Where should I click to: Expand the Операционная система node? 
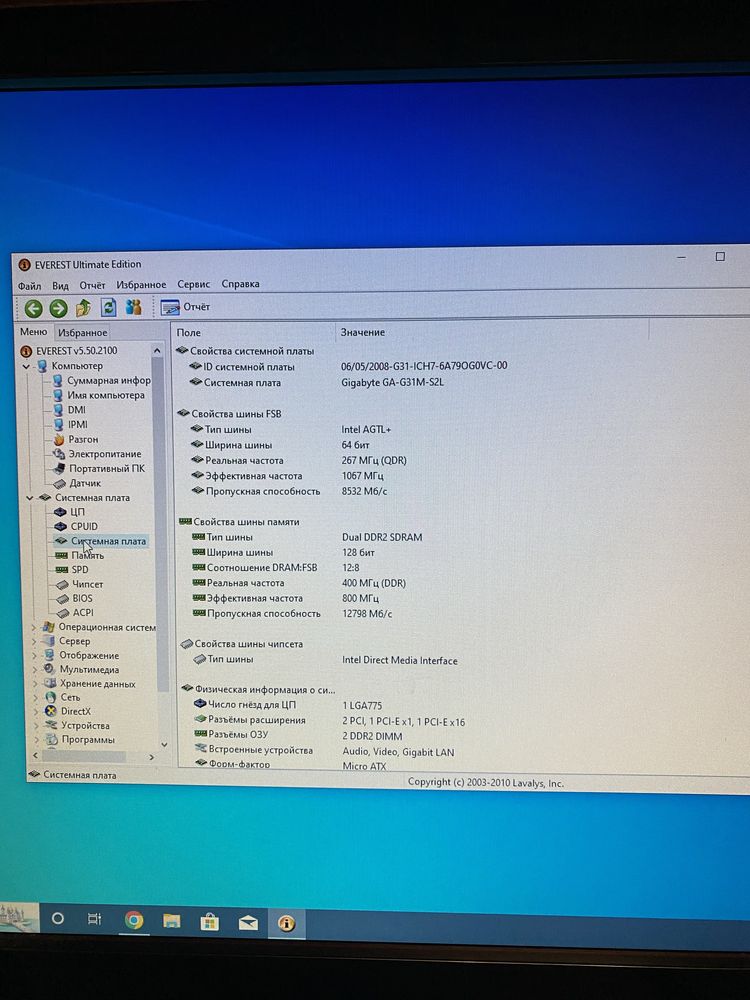pyautogui.click(x=34, y=628)
